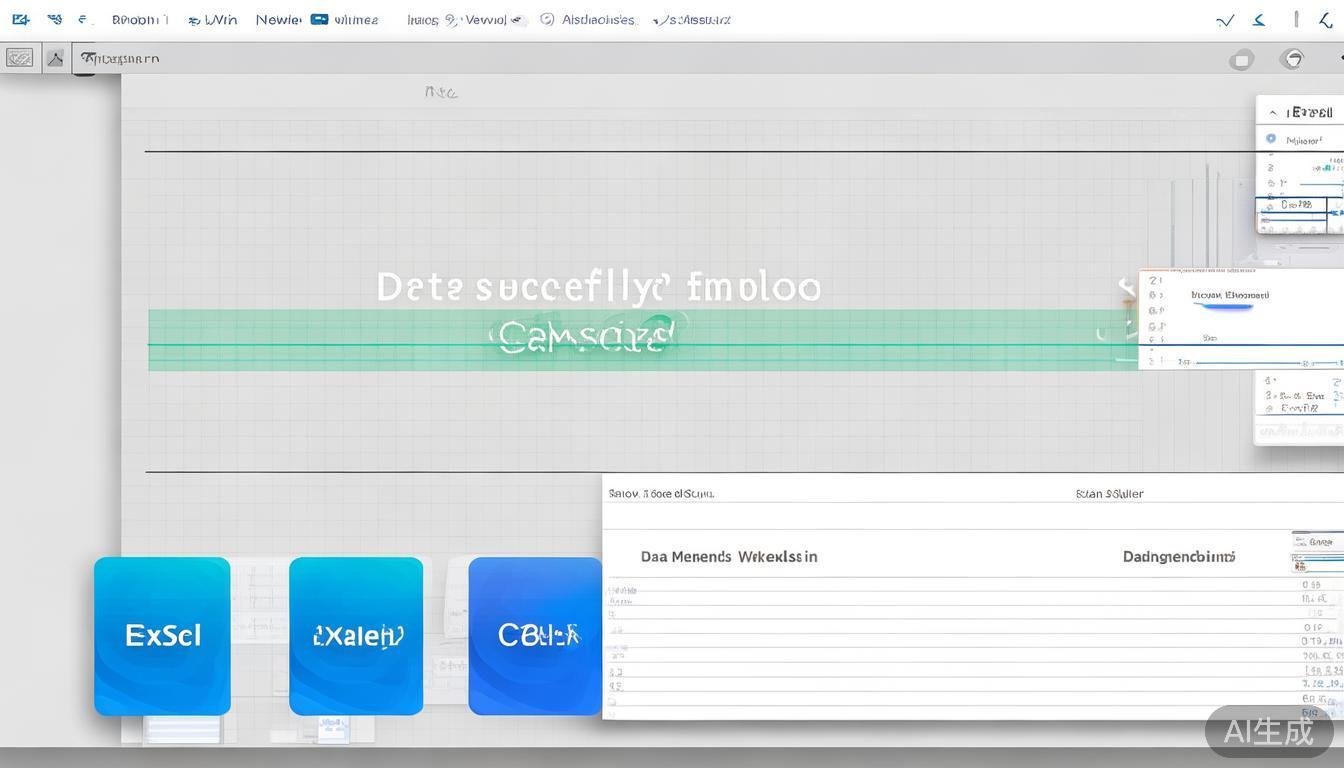
Task: Click the first blue icon in top menu bar
Action: pyautogui.click(x=20, y=19)
